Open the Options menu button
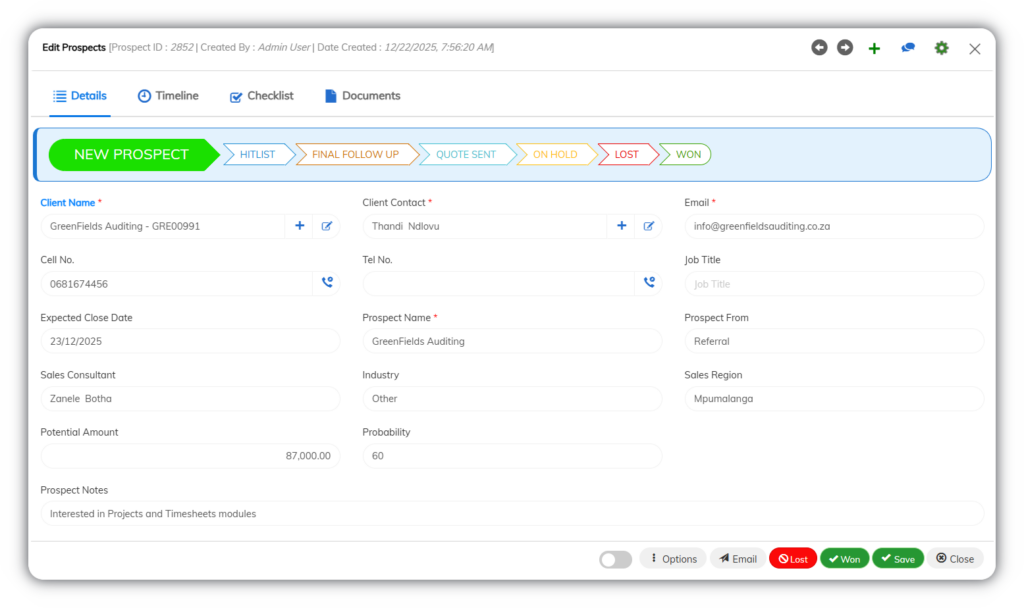 pyautogui.click(x=673, y=559)
